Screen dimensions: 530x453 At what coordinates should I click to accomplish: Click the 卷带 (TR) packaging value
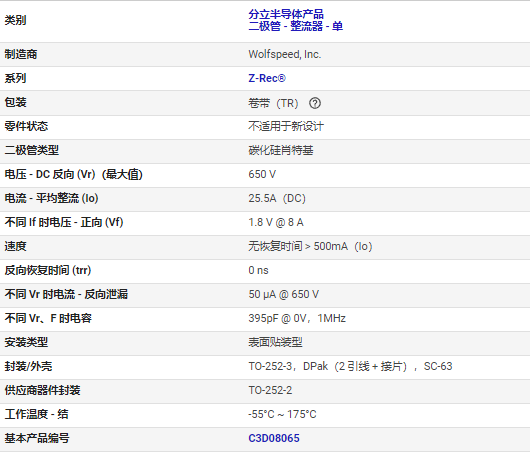tap(273, 103)
